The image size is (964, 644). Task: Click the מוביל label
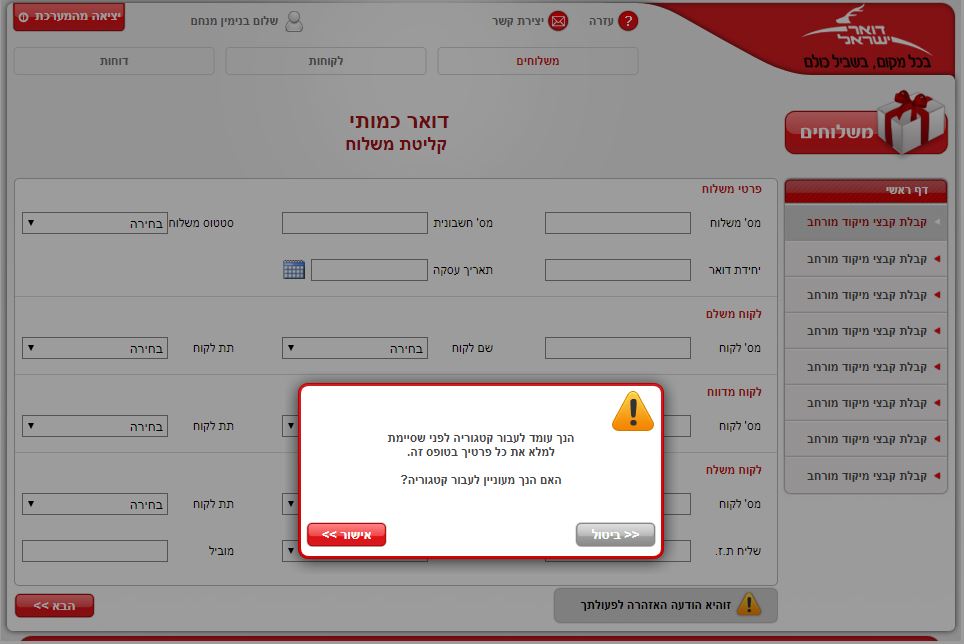tap(221, 551)
